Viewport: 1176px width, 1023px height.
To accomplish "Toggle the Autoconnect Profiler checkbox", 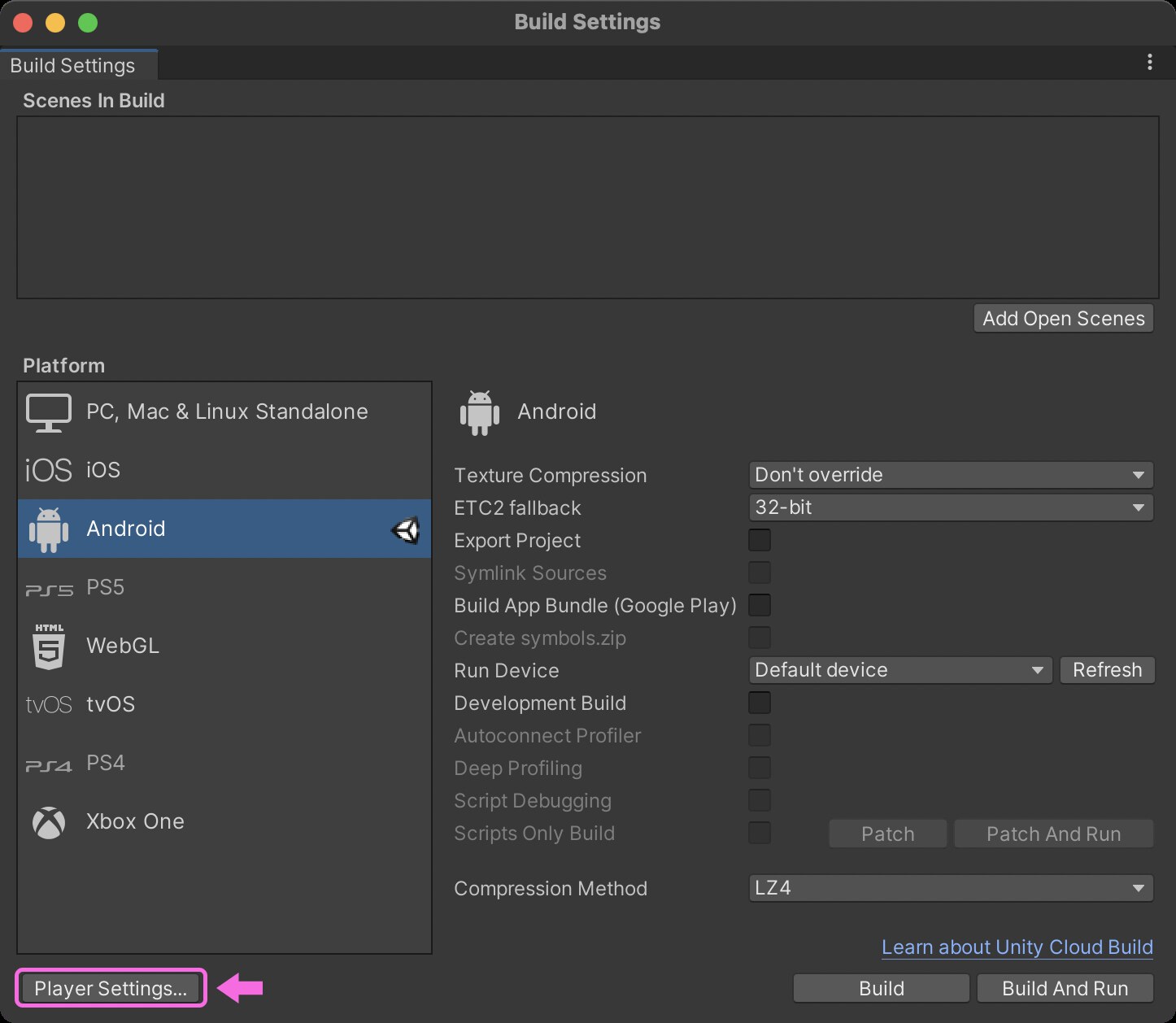I will (760, 735).
